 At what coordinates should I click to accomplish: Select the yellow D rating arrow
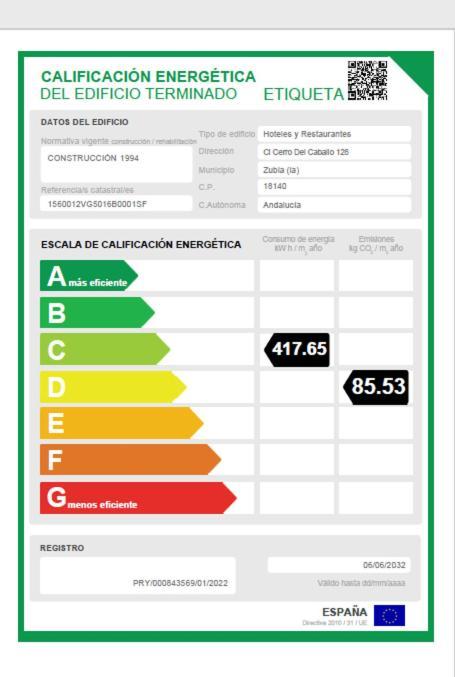tap(113, 387)
